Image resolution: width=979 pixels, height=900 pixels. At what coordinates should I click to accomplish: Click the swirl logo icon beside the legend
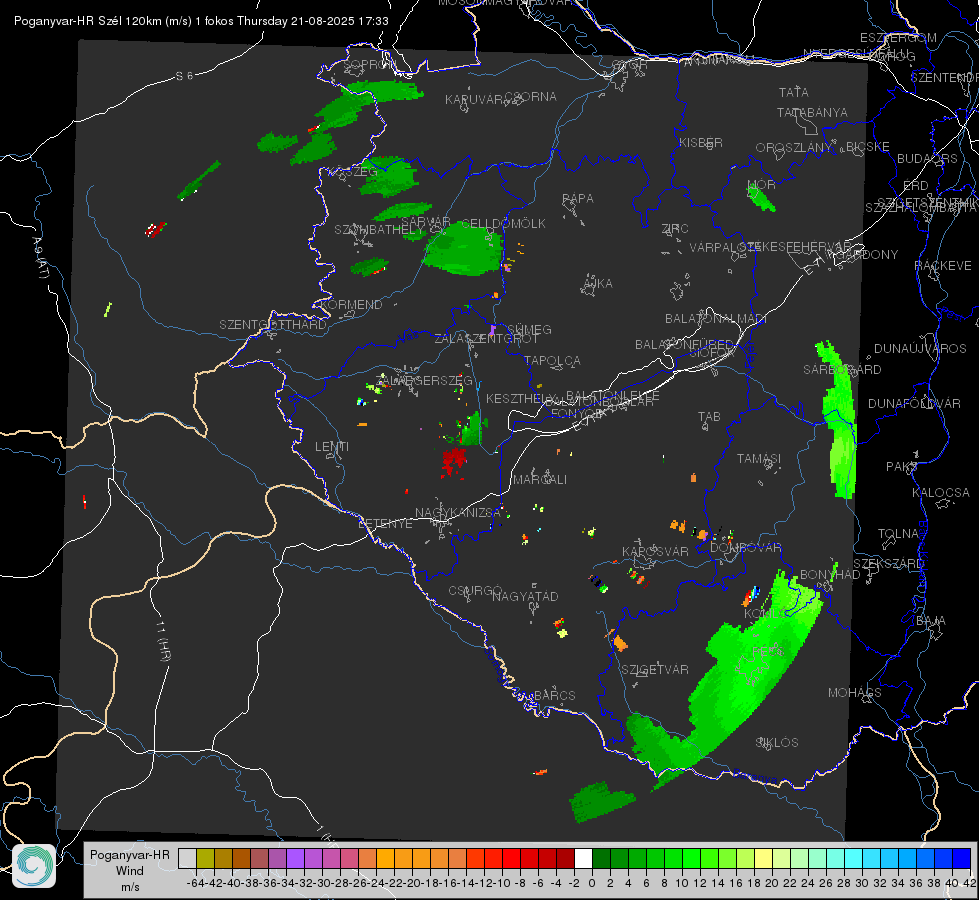click(x=34, y=866)
